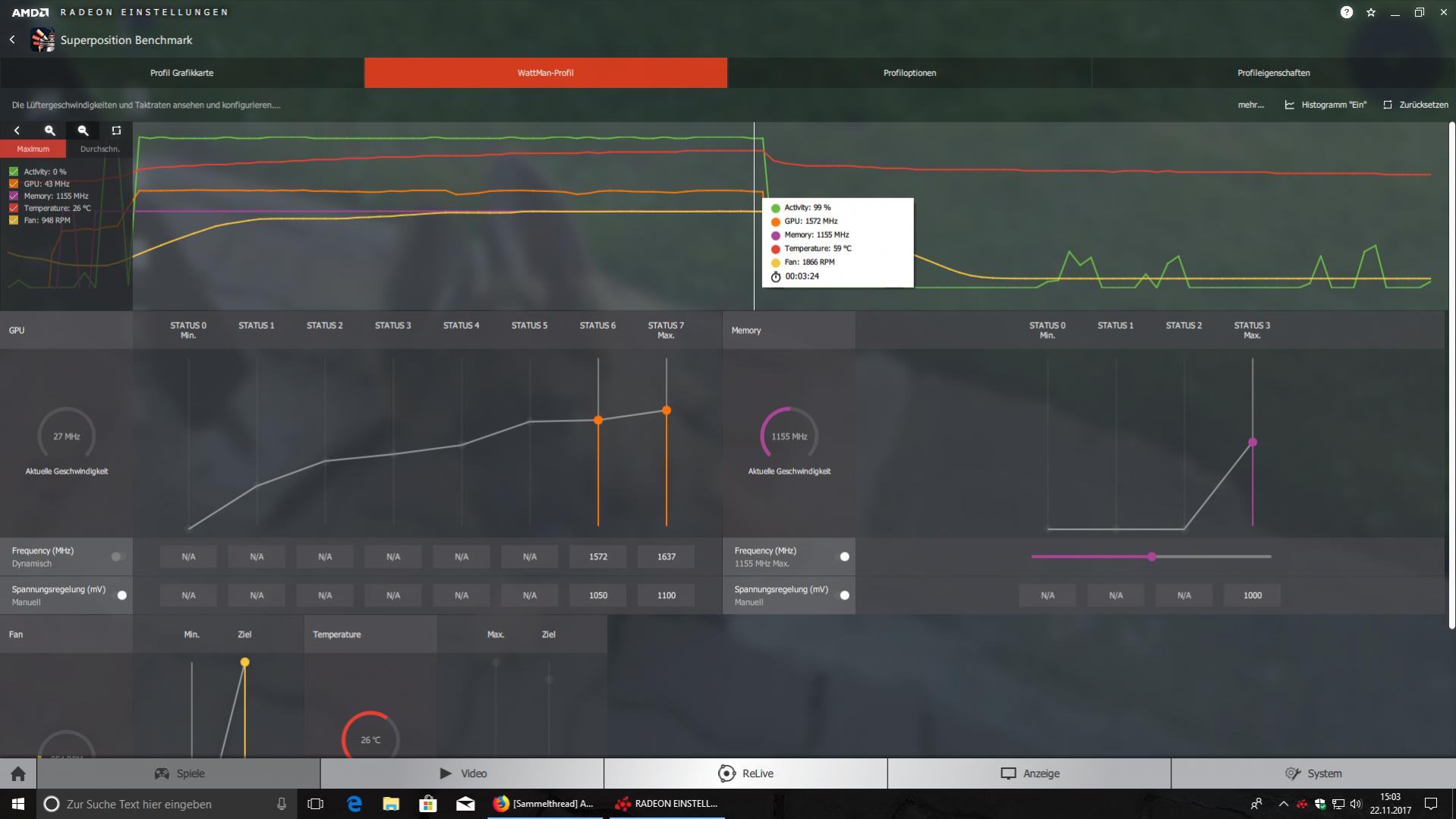1456x819 pixels.
Task: Go back using the header back arrow
Action: point(12,39)
